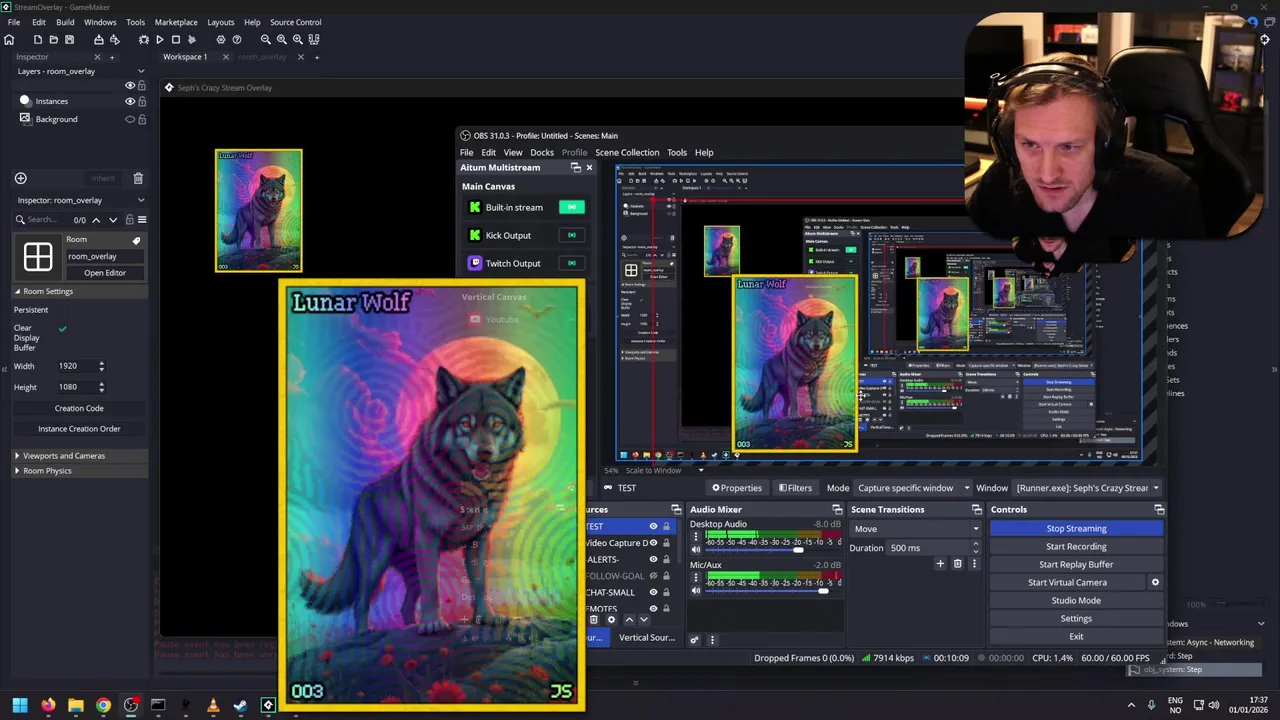Open the OBS Docks menu
The height and width of the screenshot is (720, 1280).
pyautogui.click(x=542, y=153)
